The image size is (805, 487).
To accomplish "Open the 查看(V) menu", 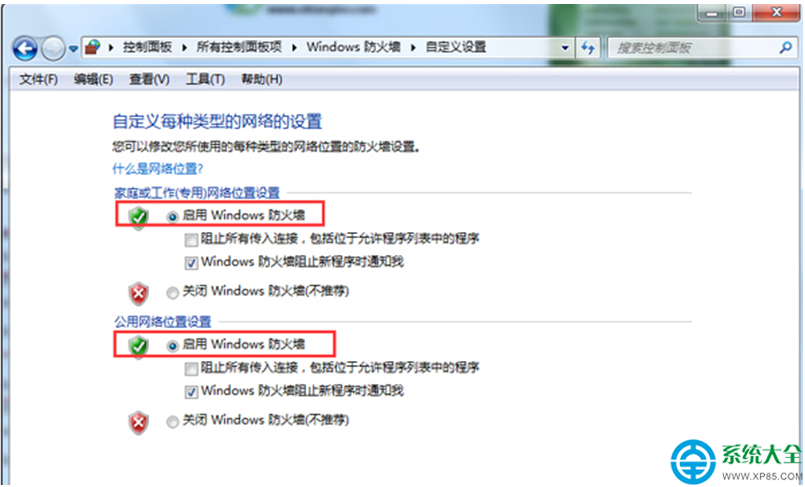I will pos(149,80).
